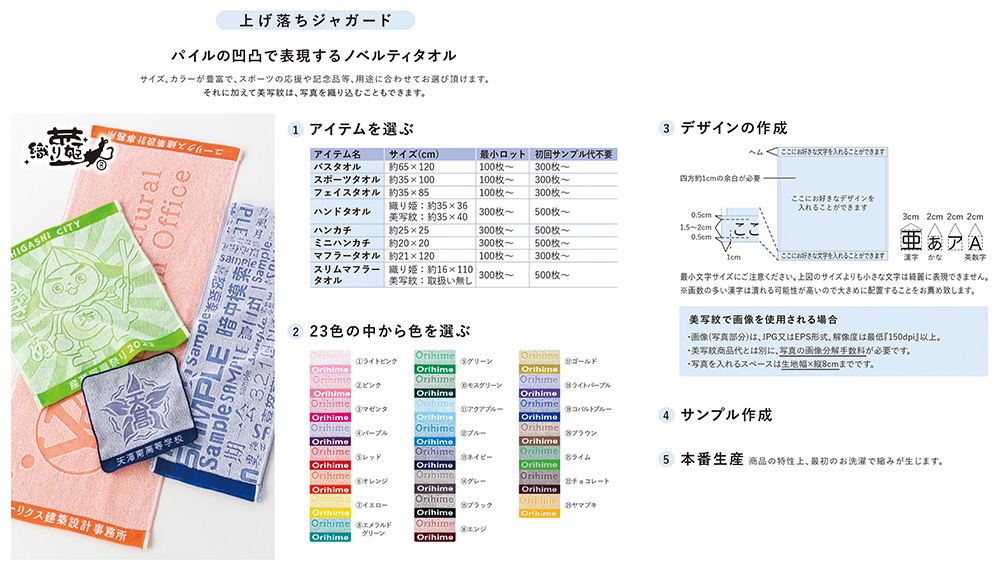Click the step 4 number circle
The height and width of the screenshot is (573, 1000).
(x=666, y=414)
